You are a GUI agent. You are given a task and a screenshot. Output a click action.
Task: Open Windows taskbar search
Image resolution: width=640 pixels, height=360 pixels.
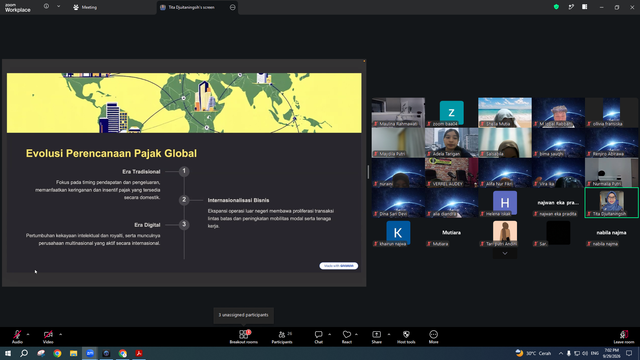pyautogui.click(x=24, y=353)
